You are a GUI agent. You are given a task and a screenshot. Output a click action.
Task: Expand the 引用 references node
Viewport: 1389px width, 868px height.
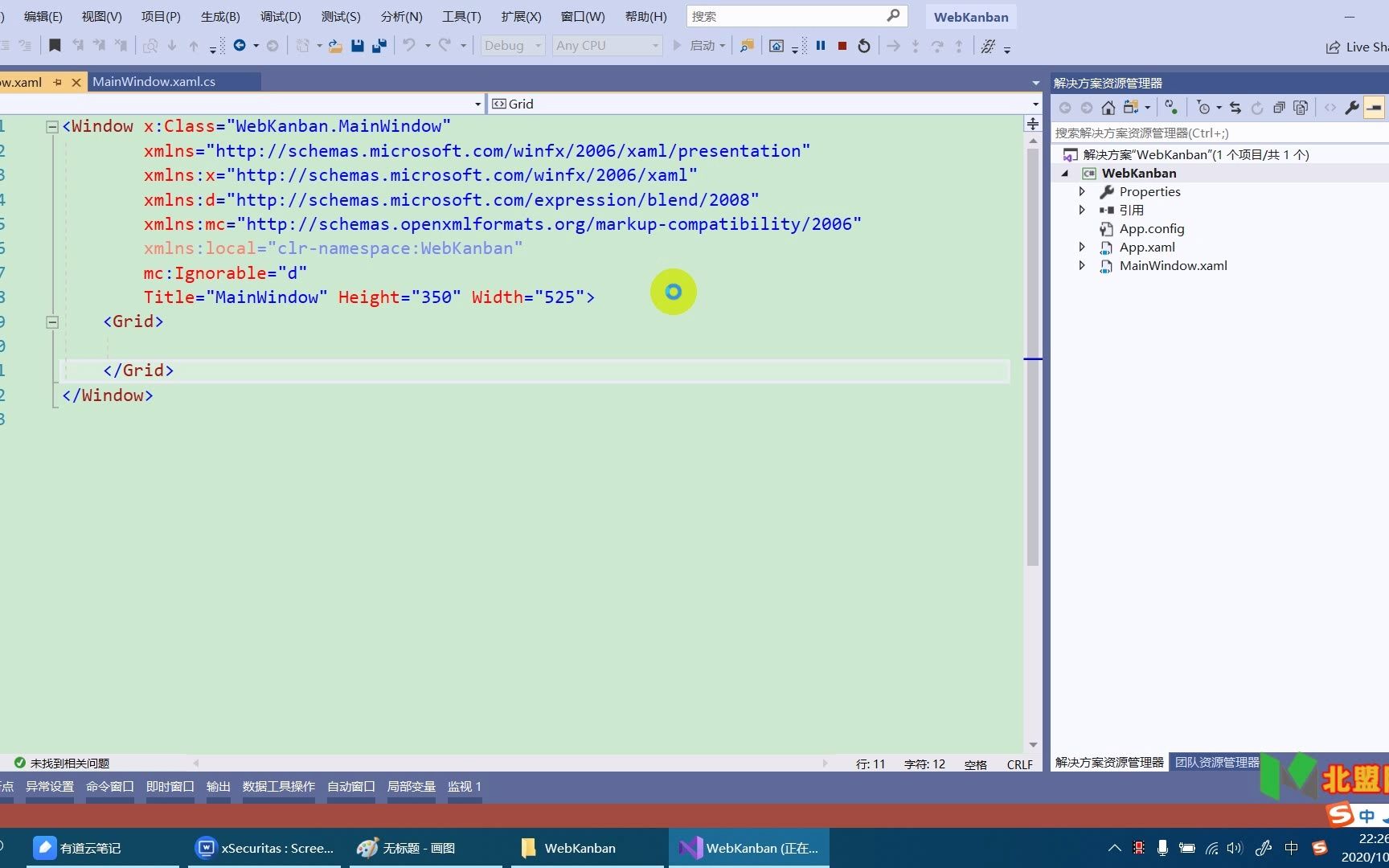pyautogui.click(x=1082, y=210)
